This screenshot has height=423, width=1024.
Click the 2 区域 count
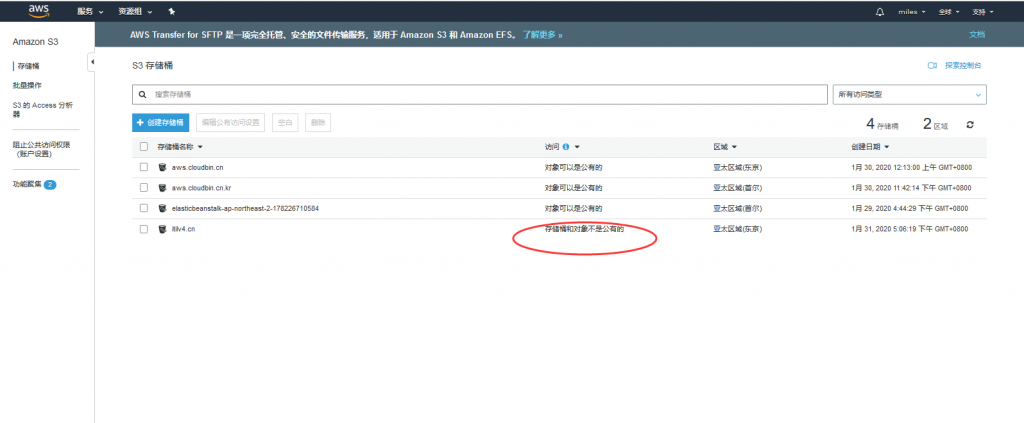[x=935, y=124]
